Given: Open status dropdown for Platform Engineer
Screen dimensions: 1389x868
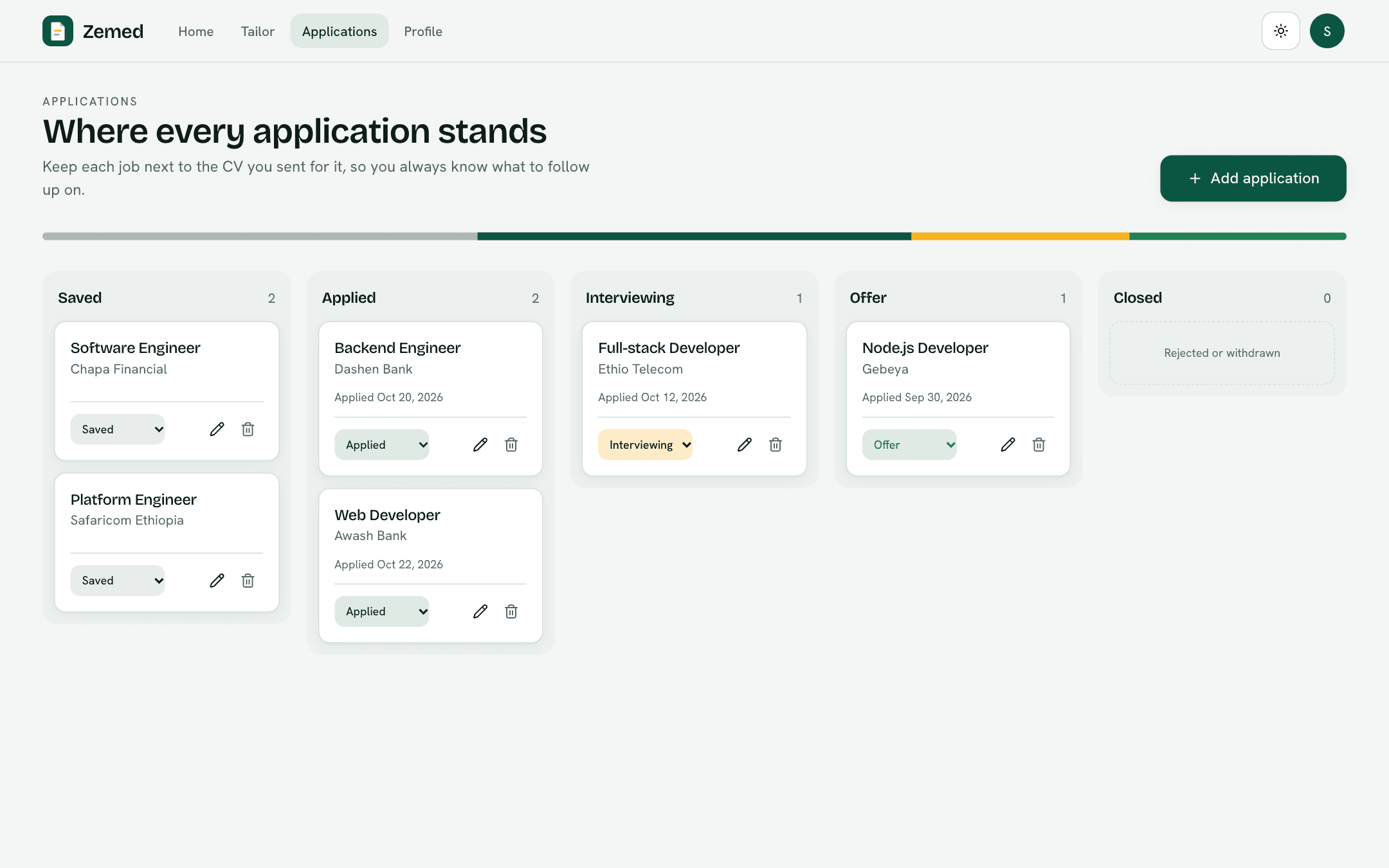Looking at the screenshot, I should 118,581.
